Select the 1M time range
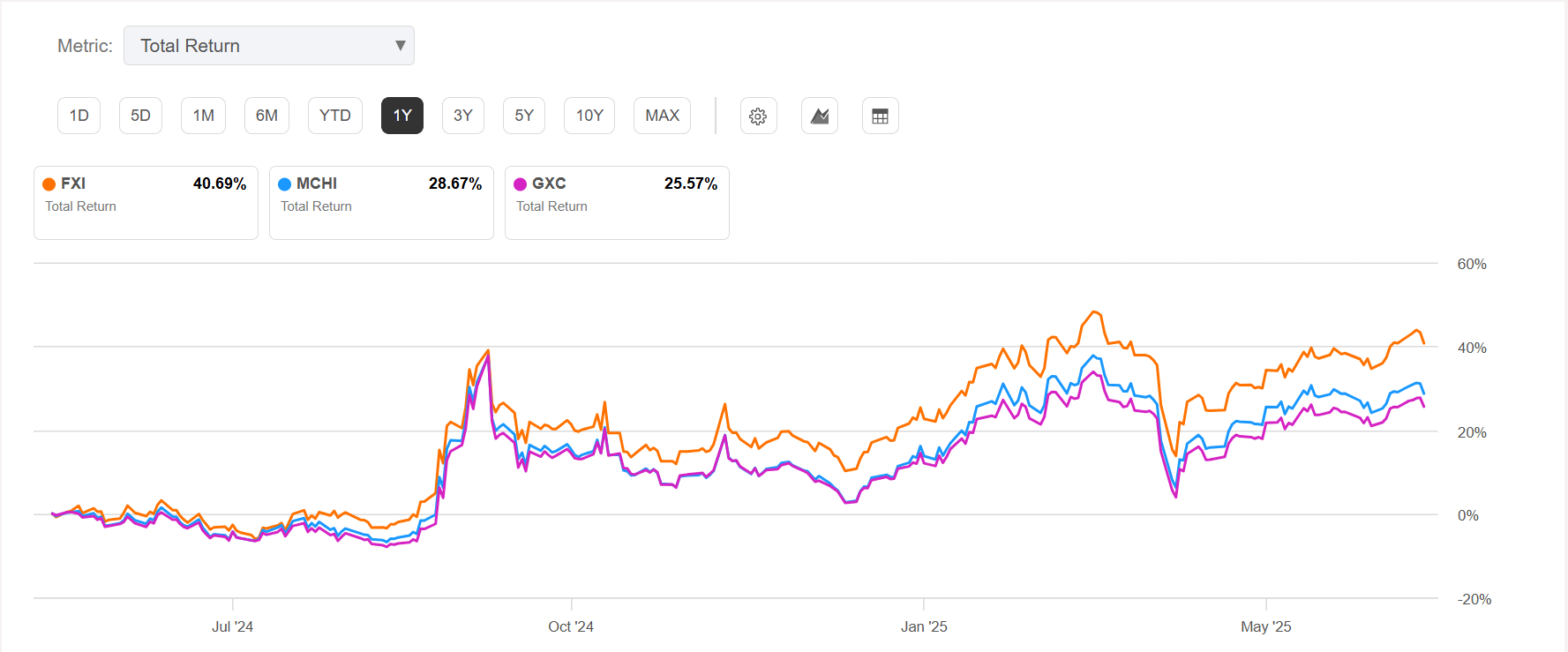This screenshot has height=652, width=1568. (203, 116)
